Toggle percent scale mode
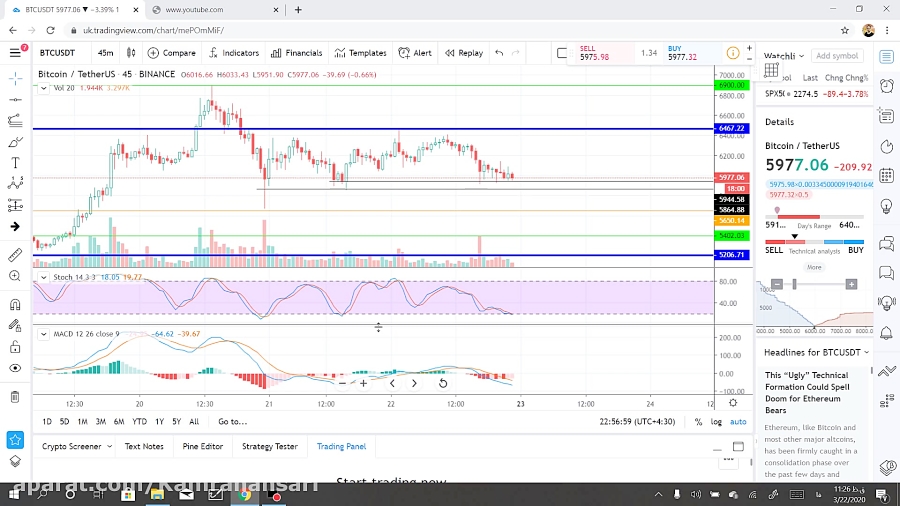Image resolution: width=900 pixels, height=506 pixels. (698, 422)
